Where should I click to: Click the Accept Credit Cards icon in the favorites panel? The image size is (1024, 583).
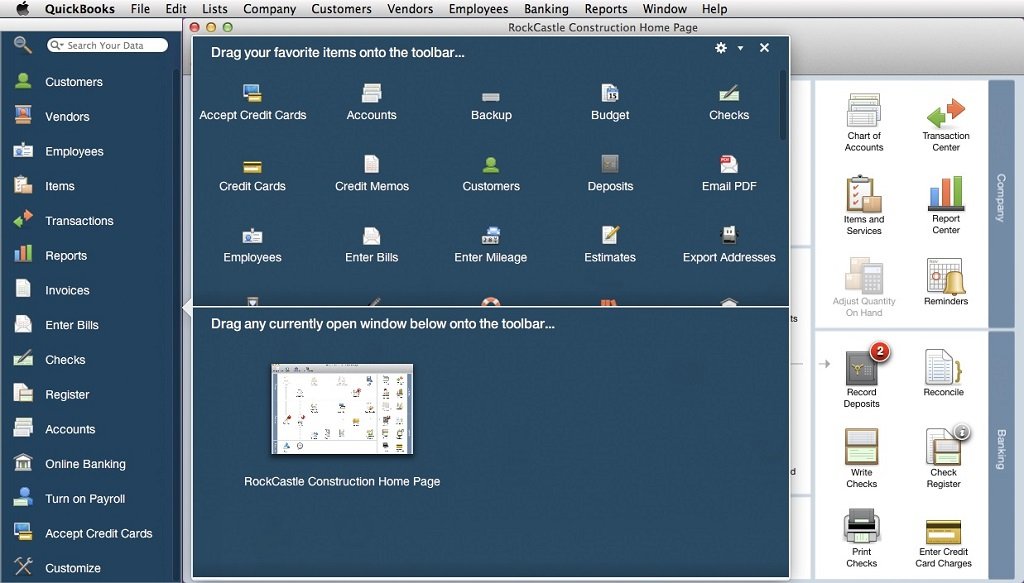click(252, 95)
